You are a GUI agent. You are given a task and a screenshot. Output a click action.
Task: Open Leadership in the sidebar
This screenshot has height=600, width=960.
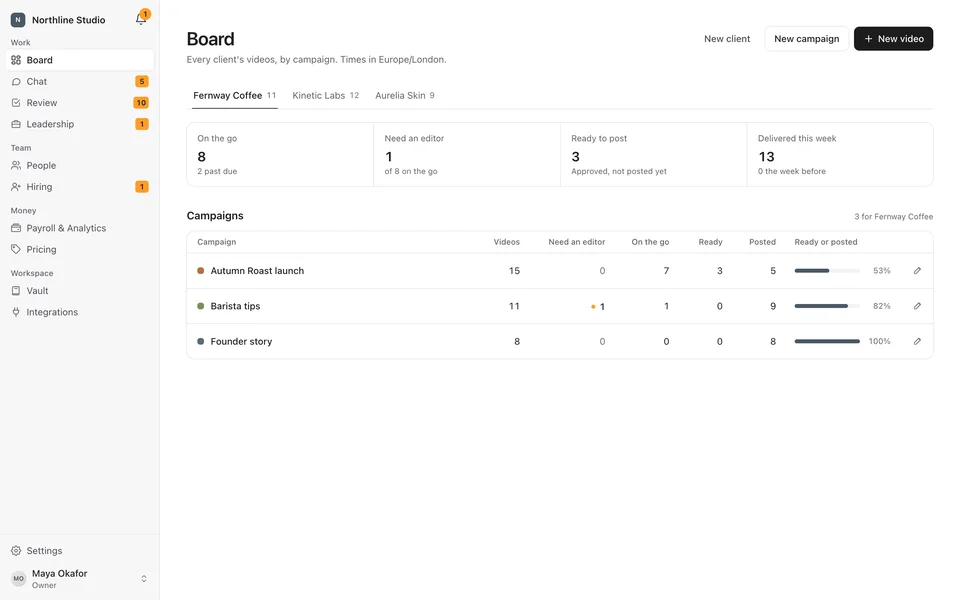pos(80,124)
